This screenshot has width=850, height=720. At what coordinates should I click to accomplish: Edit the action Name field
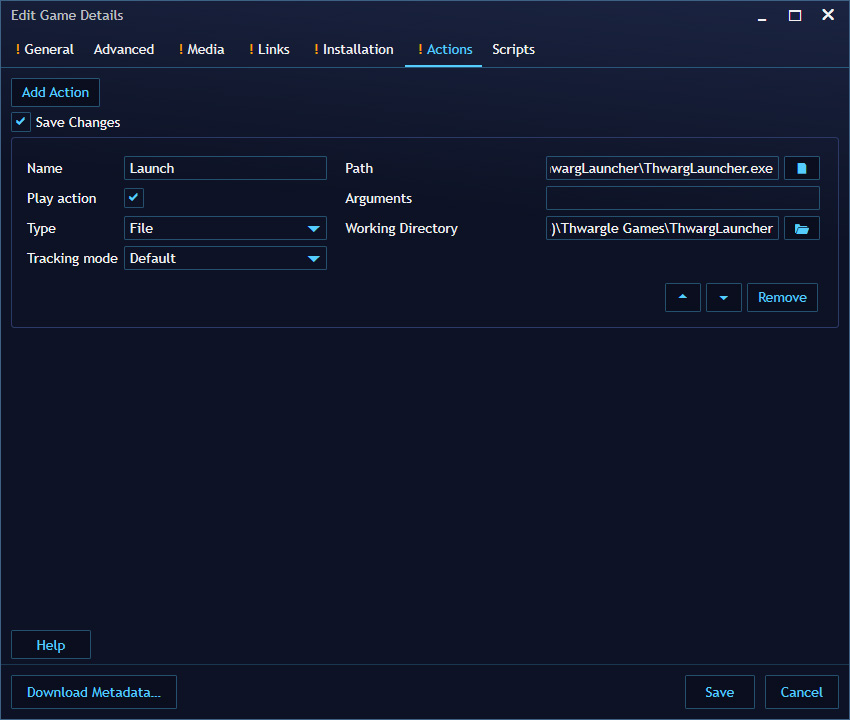(x=225, y=168)
